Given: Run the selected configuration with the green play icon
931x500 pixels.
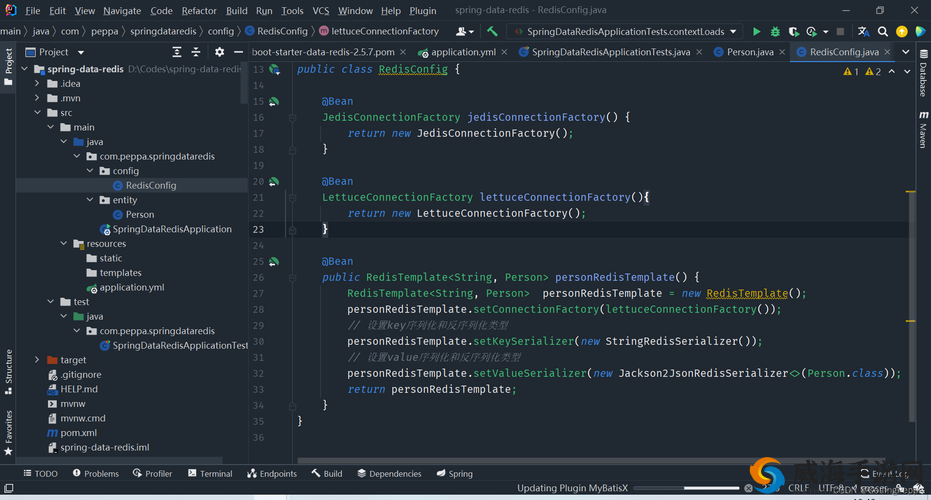Looking at the screenshot, I should 756,31.
